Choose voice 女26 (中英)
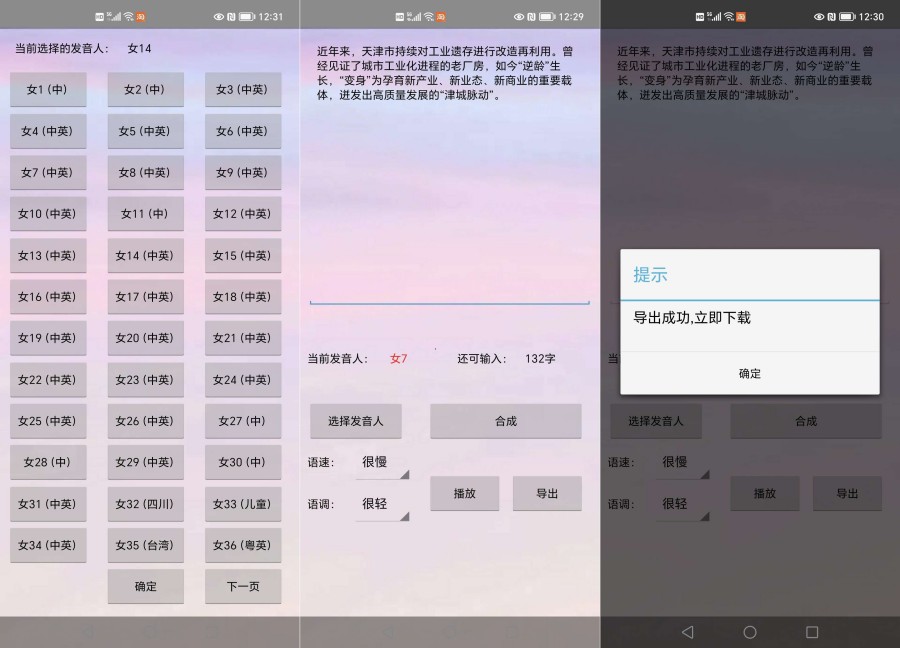900x648 pixels. (145, 421)
